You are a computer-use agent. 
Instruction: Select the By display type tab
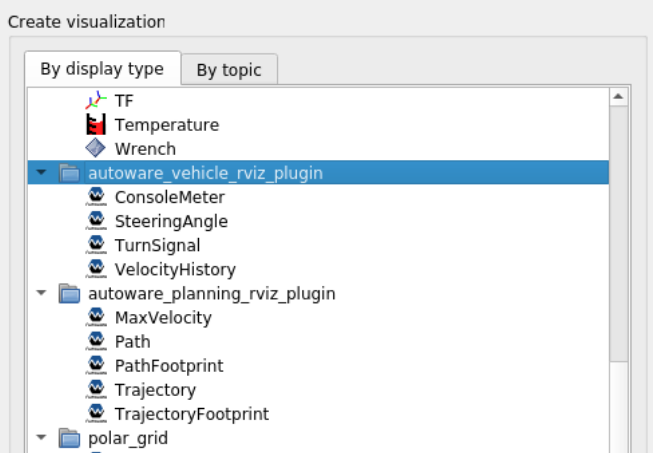(x=102, y=69)
